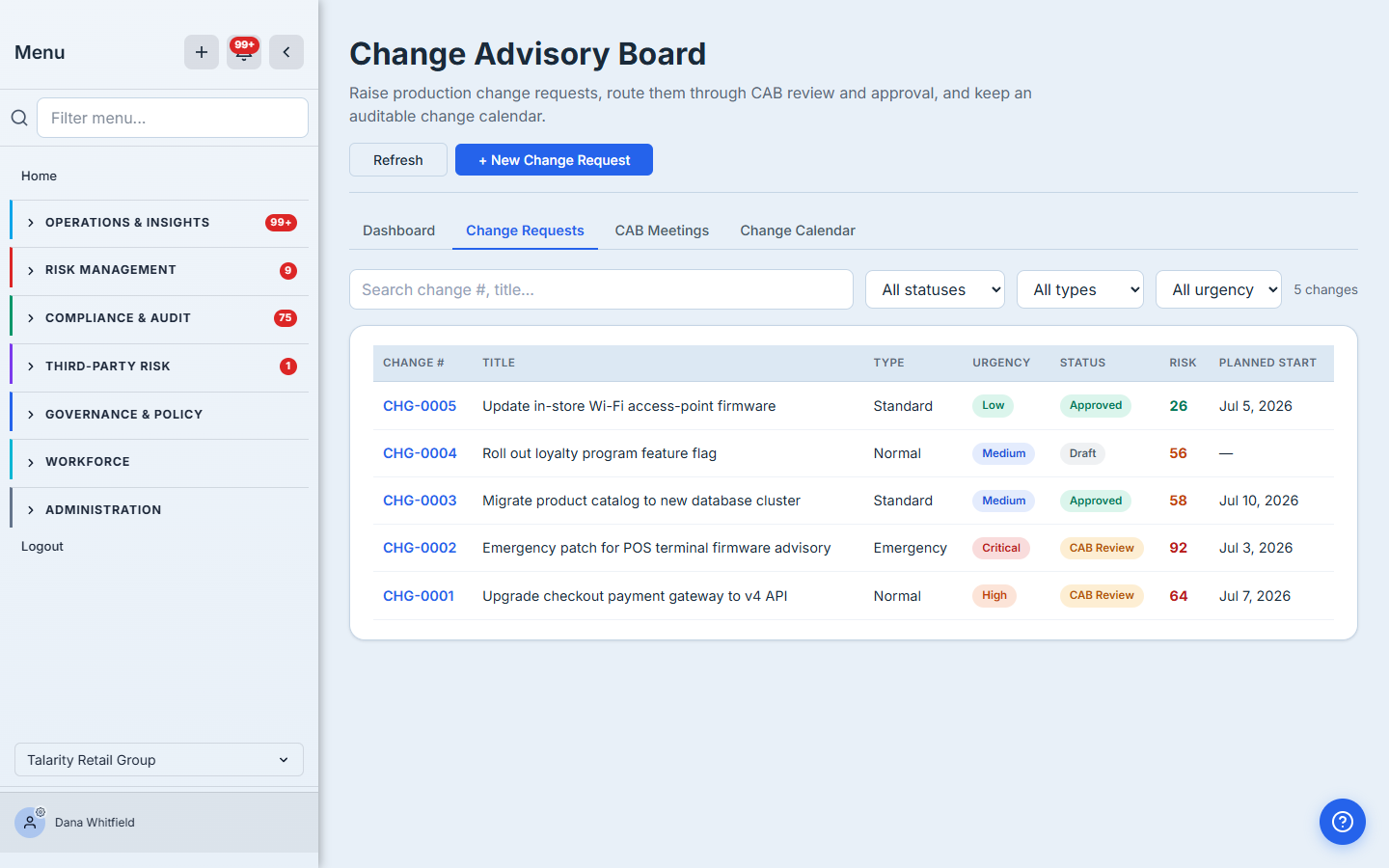Collapse the sidebar with the chevron-left icon
This screenshot has width=1389, height=868.
click(x=286, y=52)
